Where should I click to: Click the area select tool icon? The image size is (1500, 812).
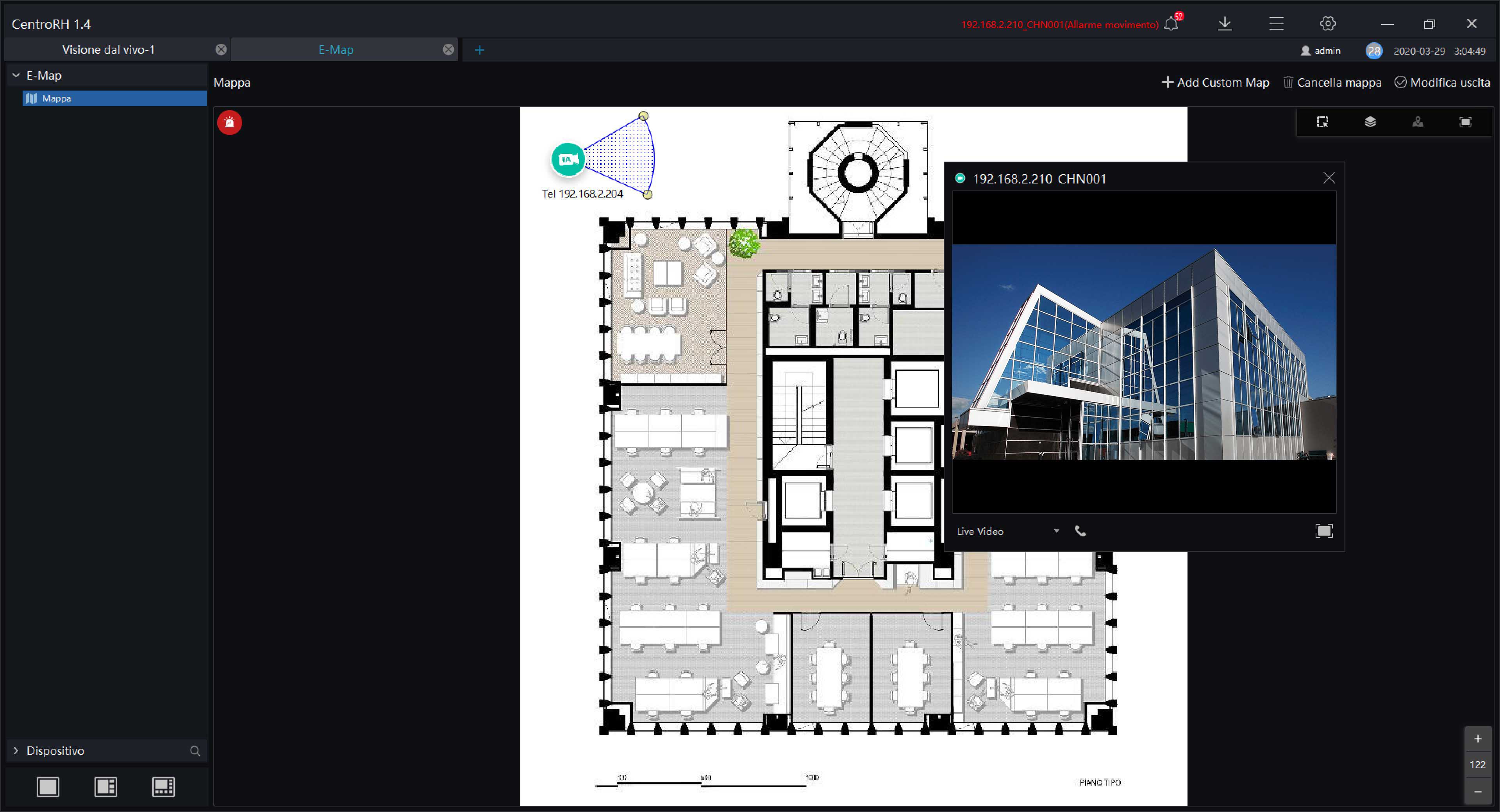coord(1322,122)
